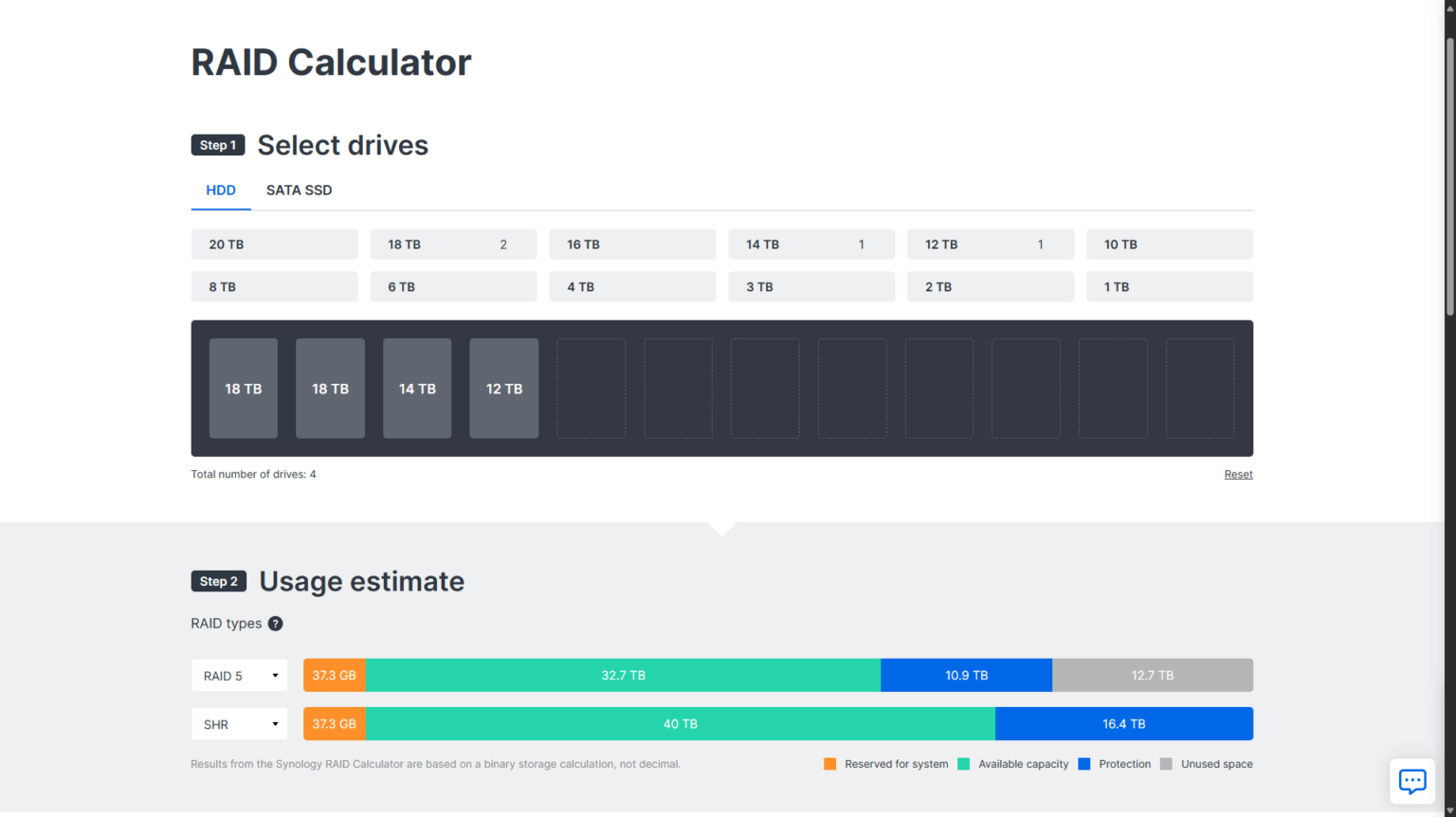Switch to the SATA SSD tab

299,190
